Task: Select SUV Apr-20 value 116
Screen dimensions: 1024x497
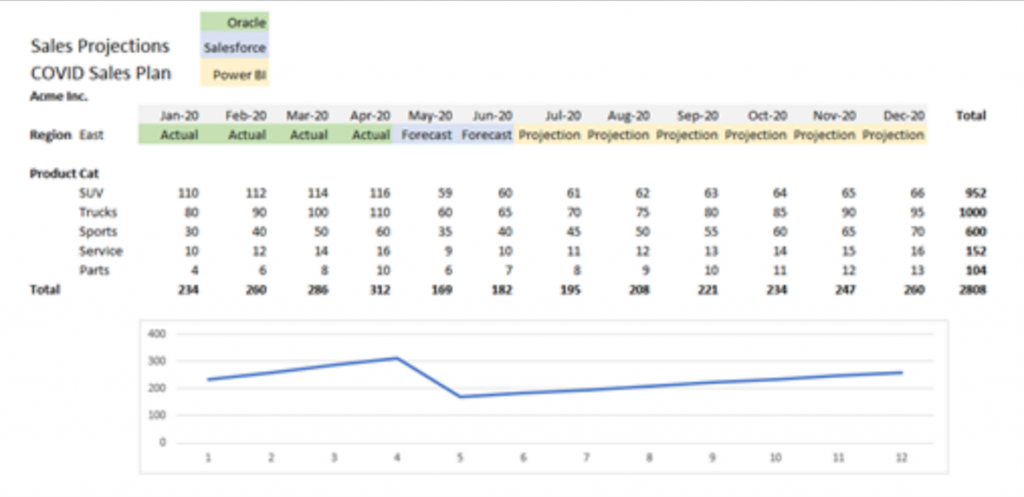Action: point(379,193)
